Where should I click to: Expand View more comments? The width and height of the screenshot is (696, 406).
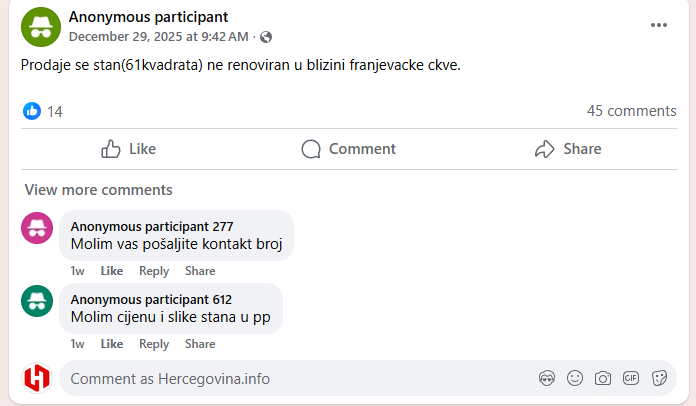(x=98, y=190)
